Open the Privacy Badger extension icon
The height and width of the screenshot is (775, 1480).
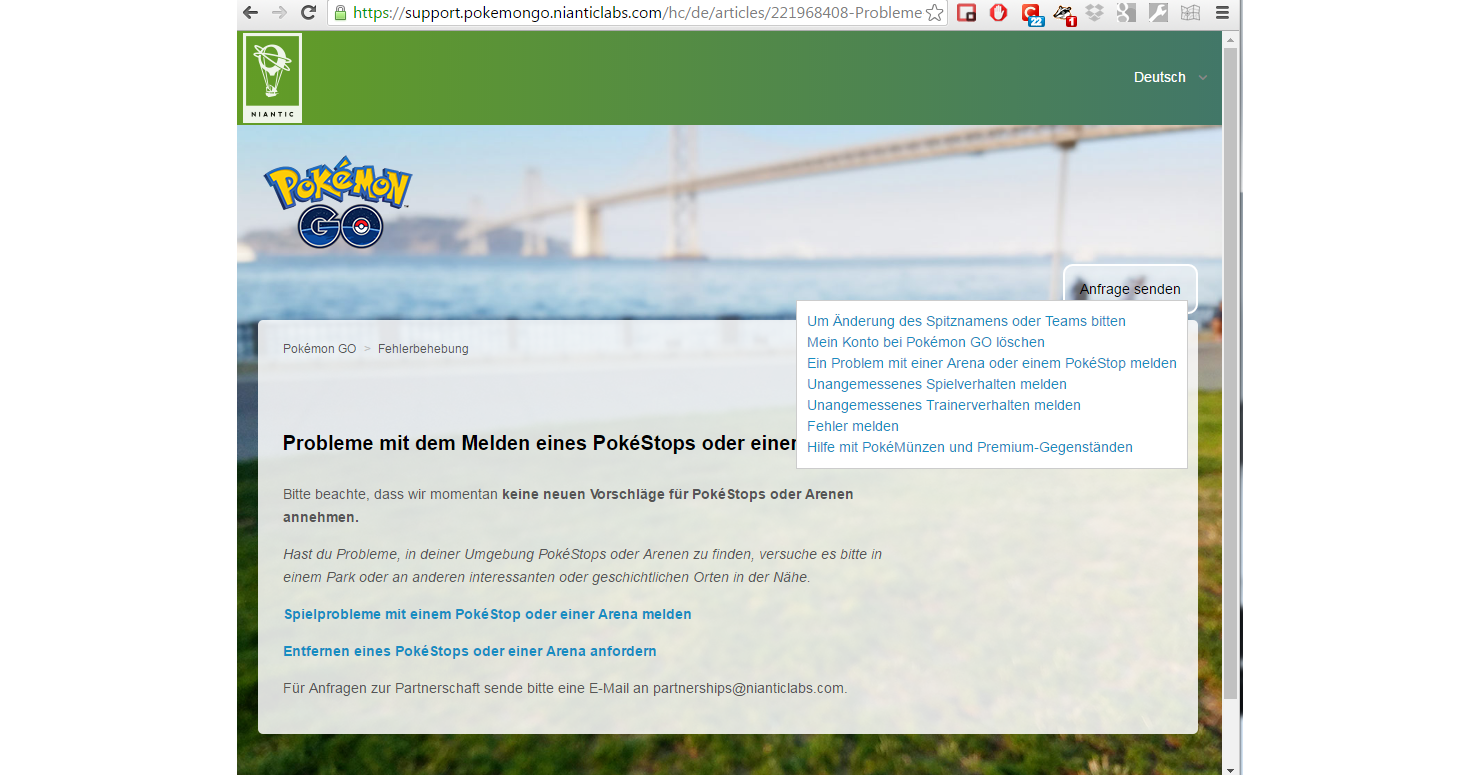(1063, 13)
